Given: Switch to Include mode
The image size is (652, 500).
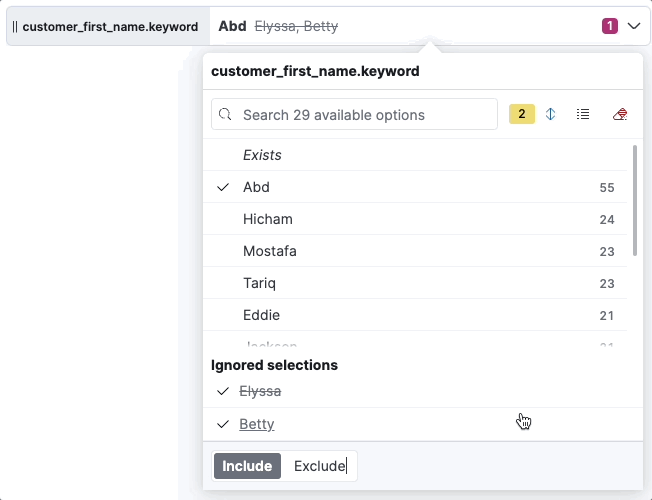Looking at the screenshot, I should pos(247,466).
